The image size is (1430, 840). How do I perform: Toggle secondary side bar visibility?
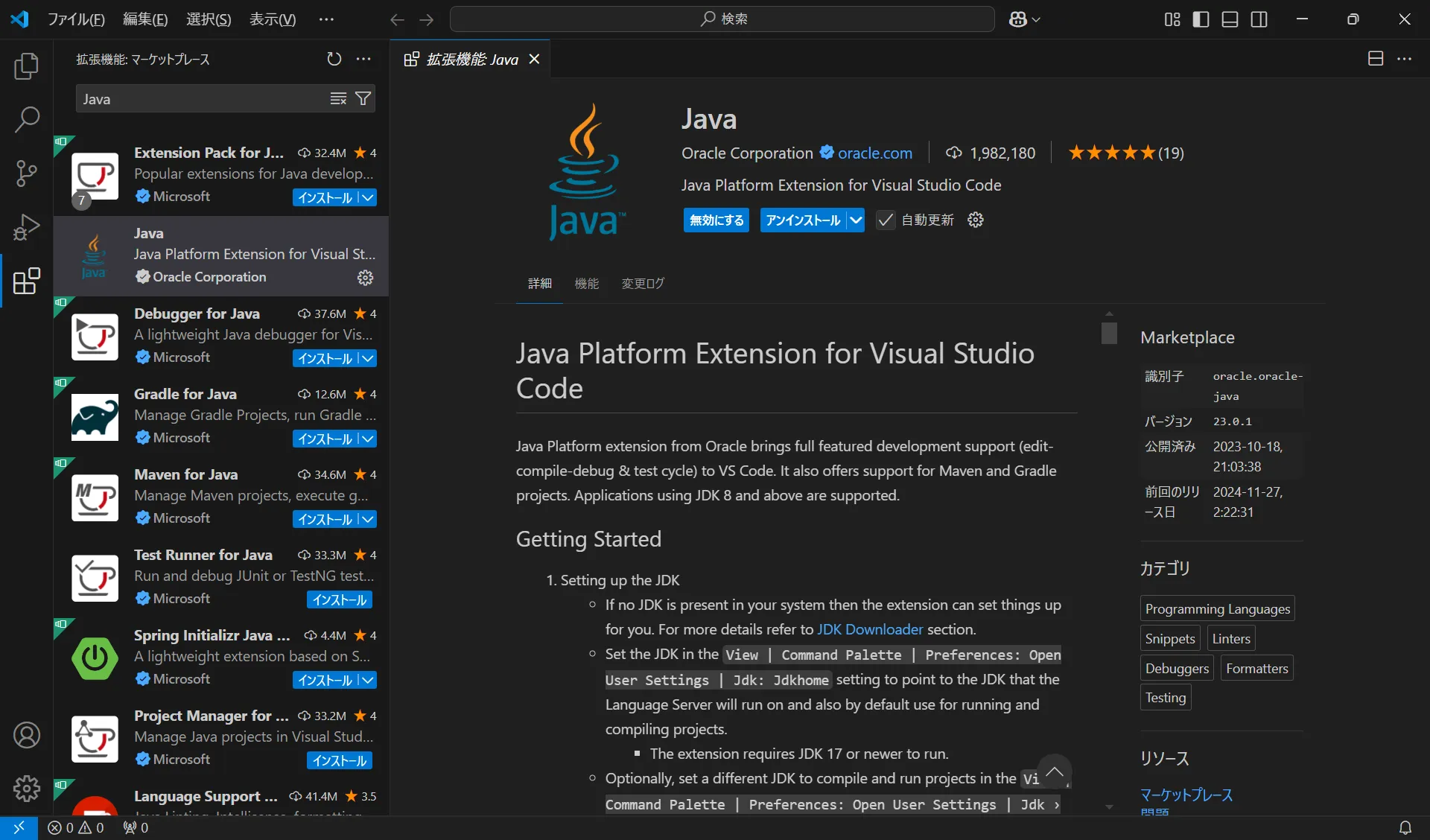[x=1259, y=19]
